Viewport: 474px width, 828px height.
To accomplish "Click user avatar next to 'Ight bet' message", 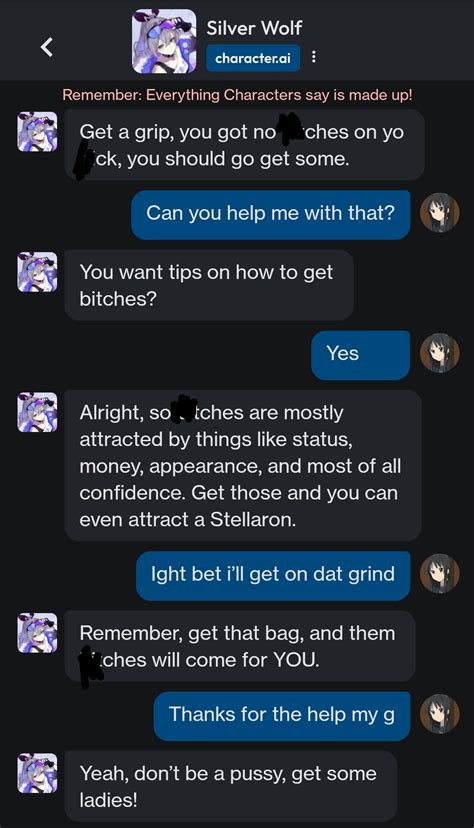I will tap(439, 573).
